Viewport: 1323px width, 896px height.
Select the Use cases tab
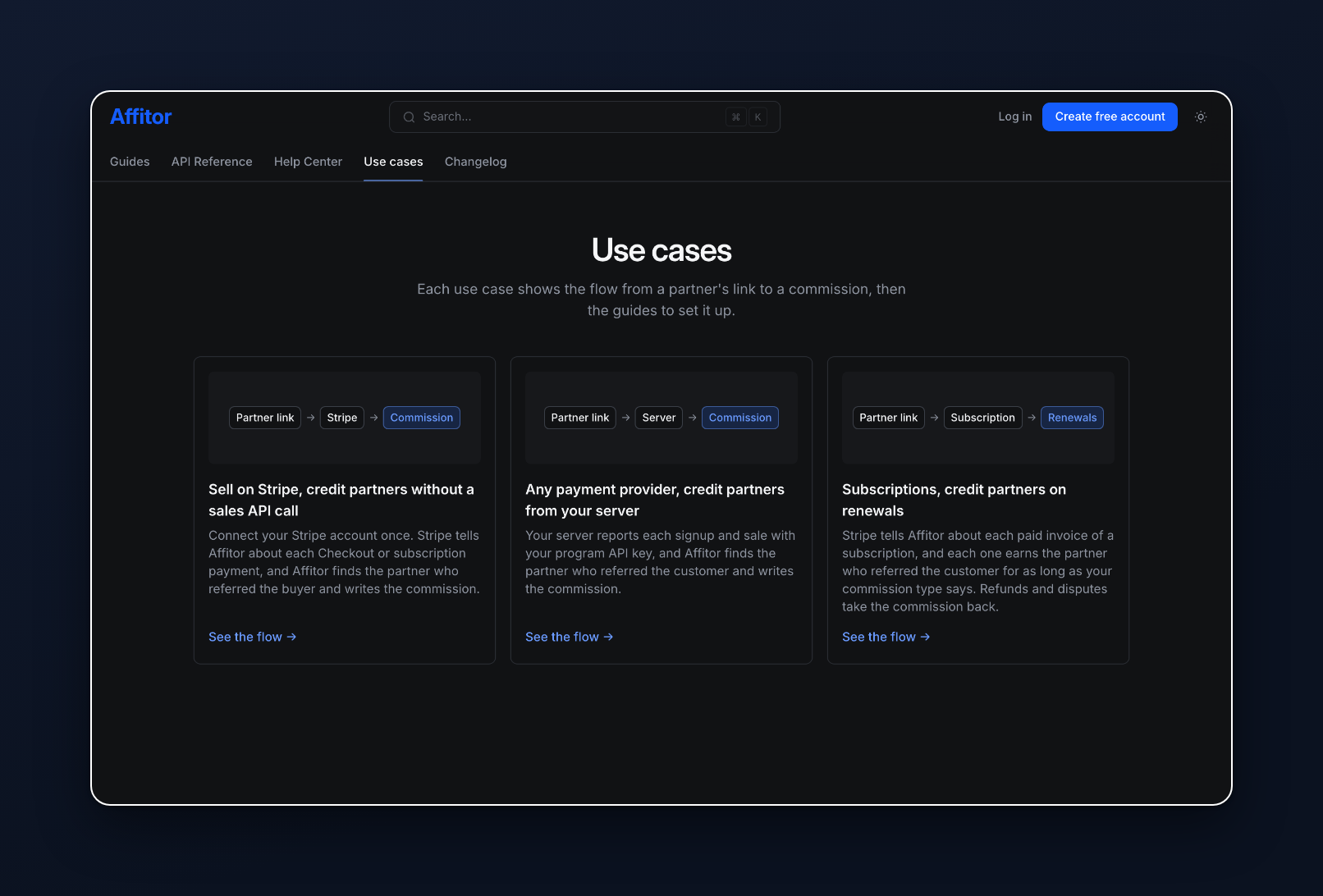point(393,162)
